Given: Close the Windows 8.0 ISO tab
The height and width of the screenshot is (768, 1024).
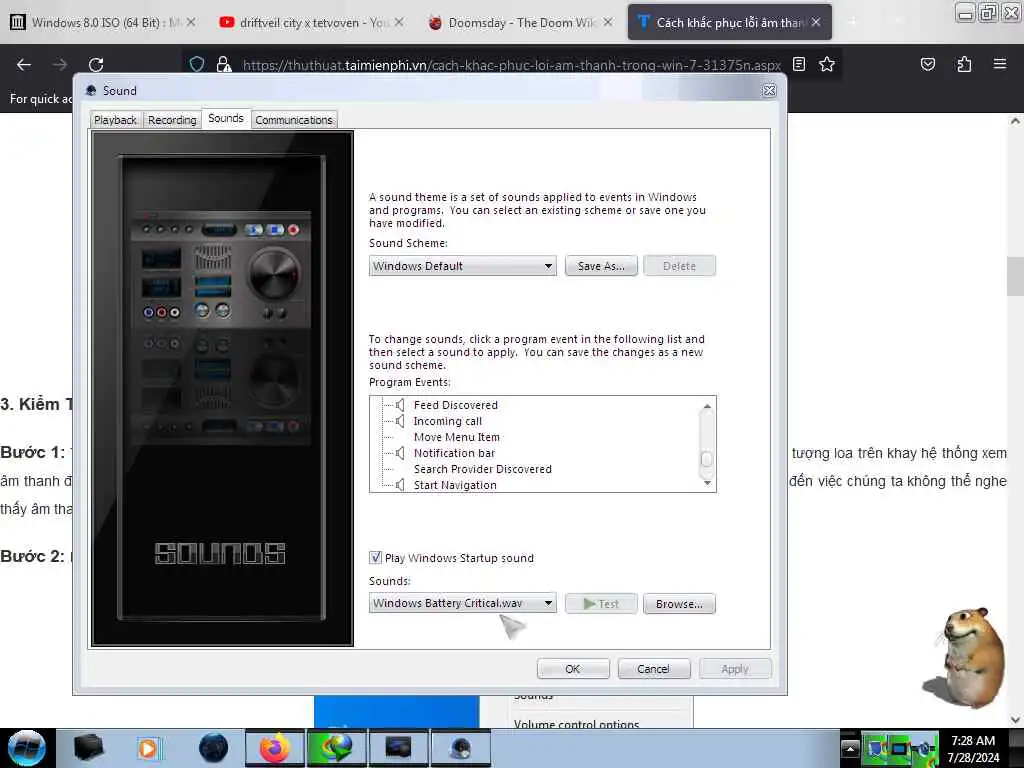Looking at the screenshot, I should click(x=191, y=22).
